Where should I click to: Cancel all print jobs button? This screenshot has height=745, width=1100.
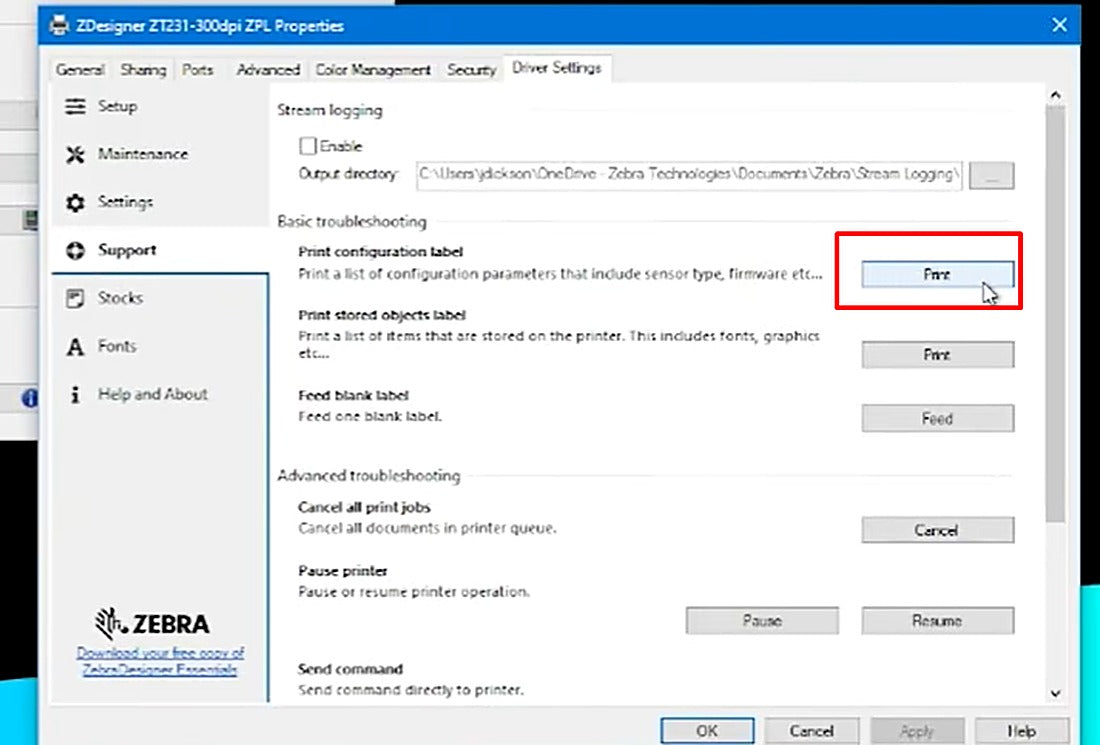(937, 530)
